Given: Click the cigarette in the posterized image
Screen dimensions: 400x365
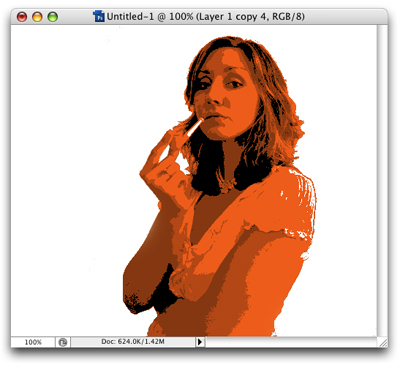Looking at the screenshot, I should 194,127.
